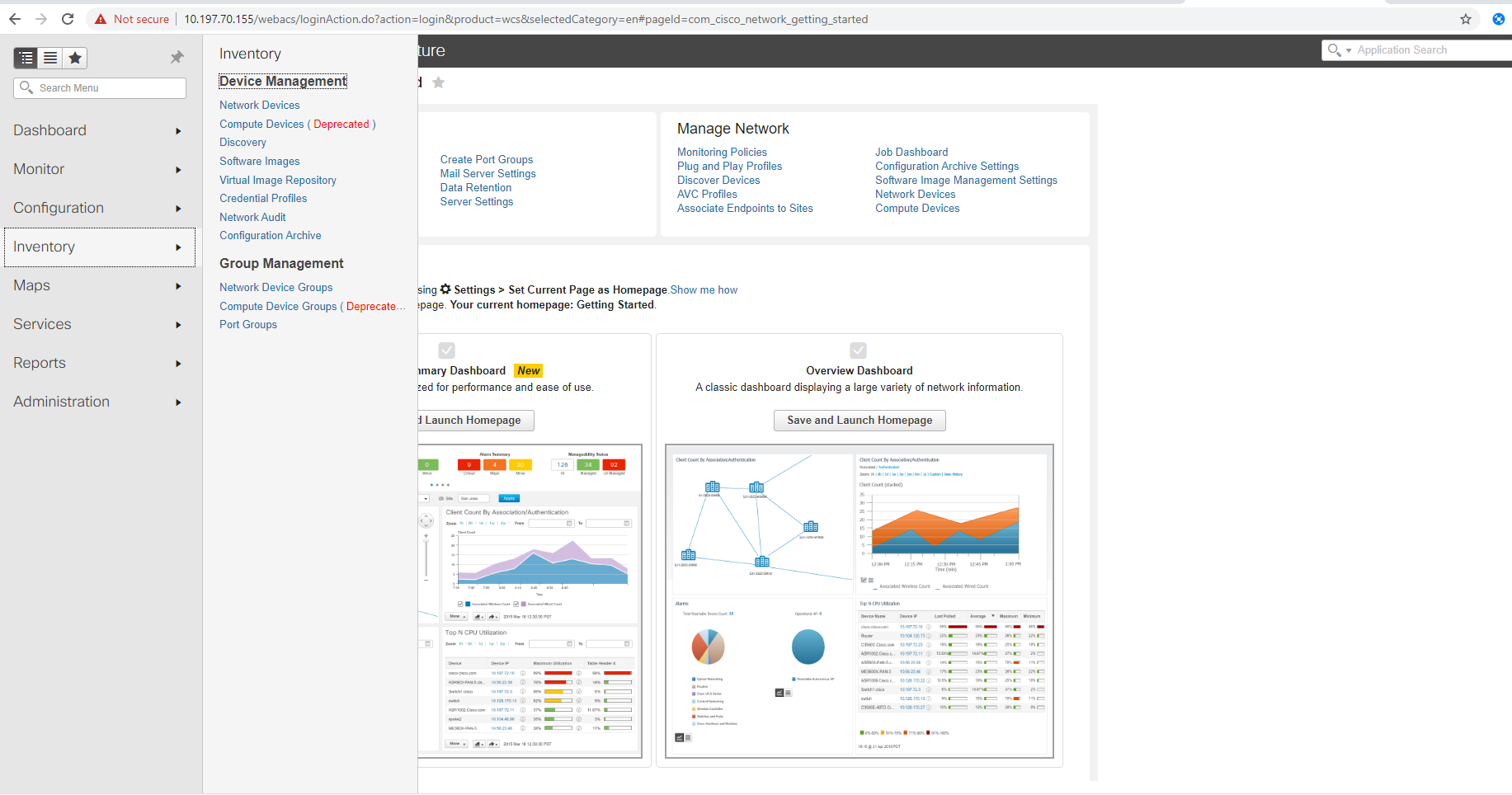The height and width of the screenshot is (795, 1512).
Task: Open Create Port Groups link
Action: 486,159
